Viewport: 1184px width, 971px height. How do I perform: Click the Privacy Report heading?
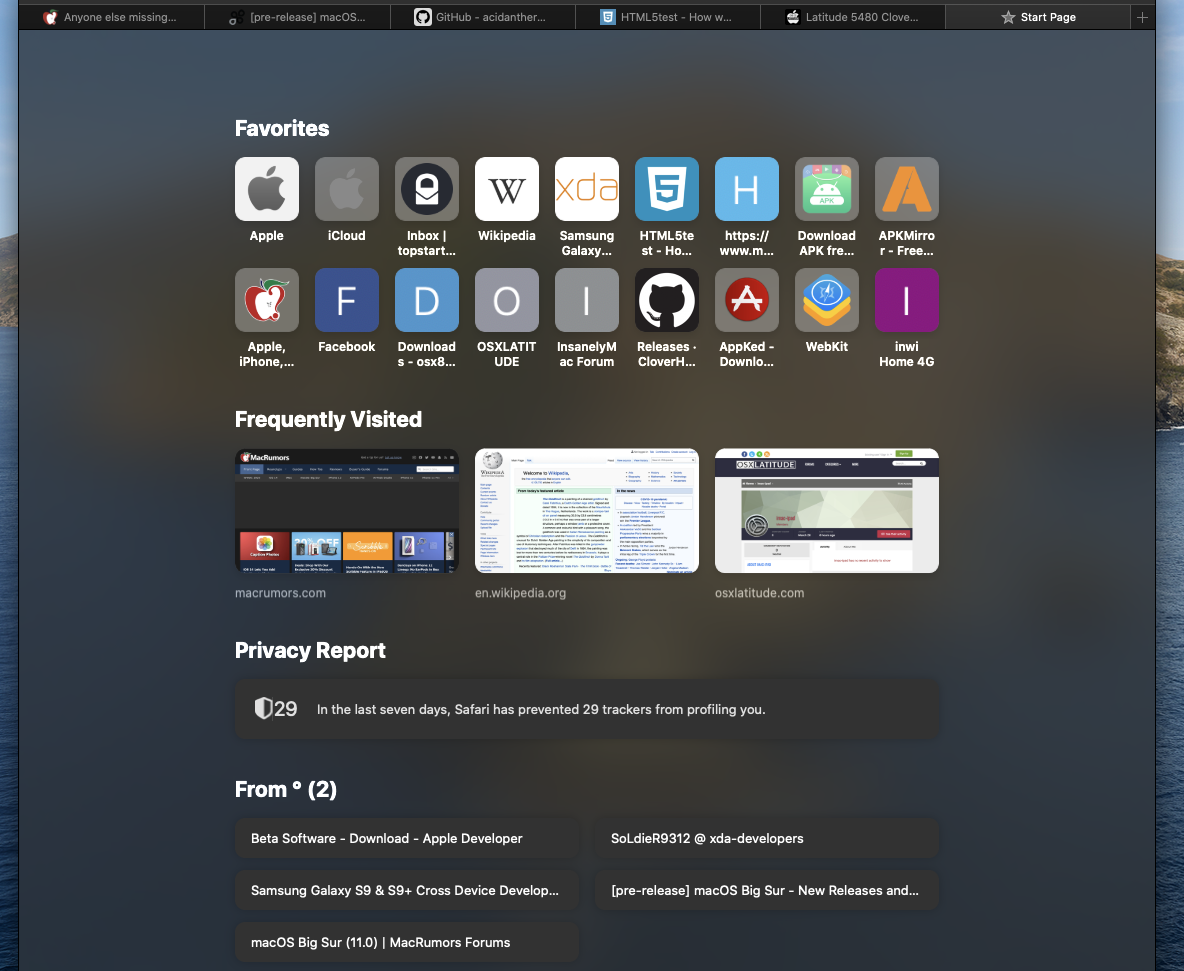310,650
